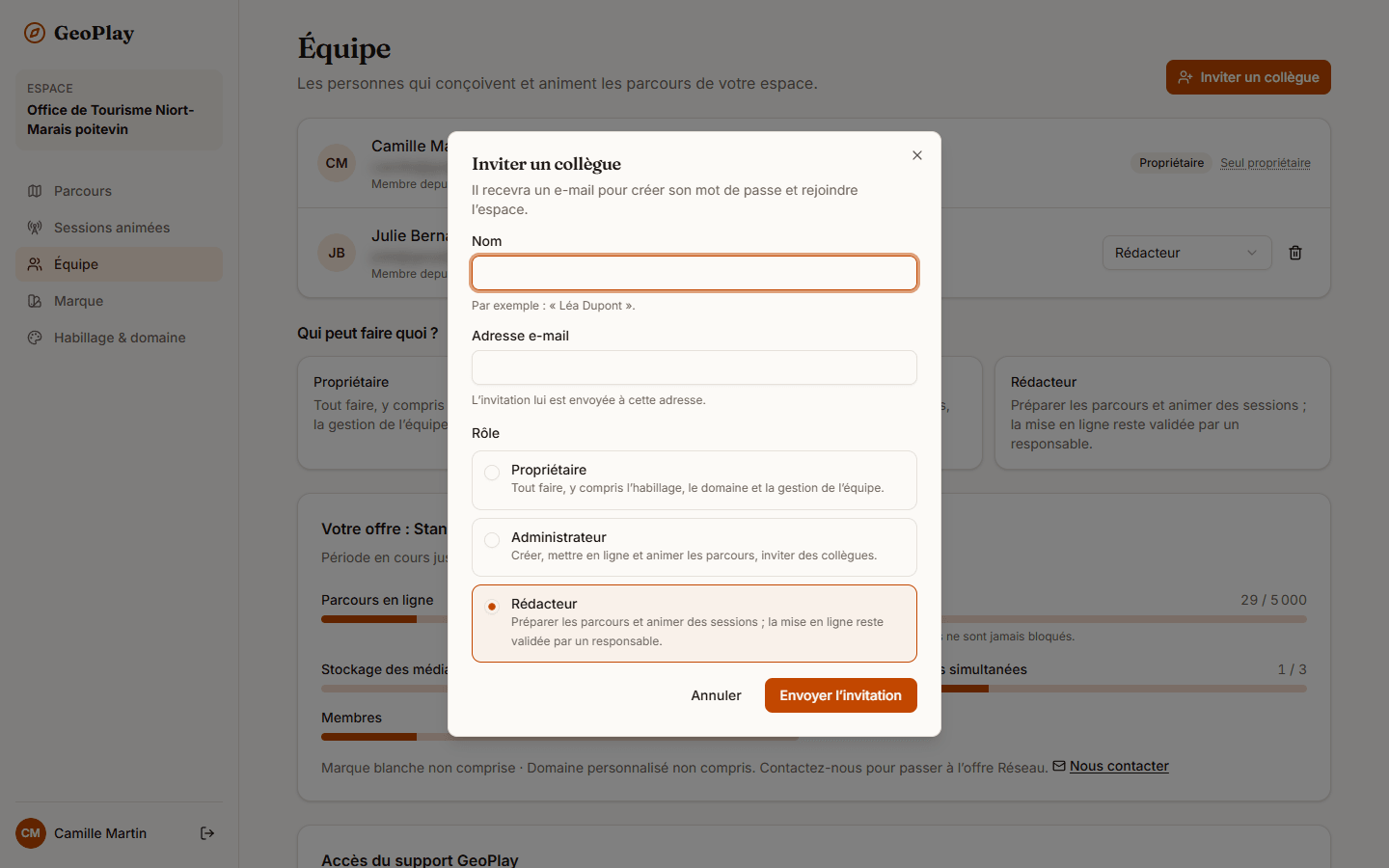Click the Office de Tourisme Niort-Marais poitevin espace
This screenshot has width=1389, height=868.
pos(119,109)
